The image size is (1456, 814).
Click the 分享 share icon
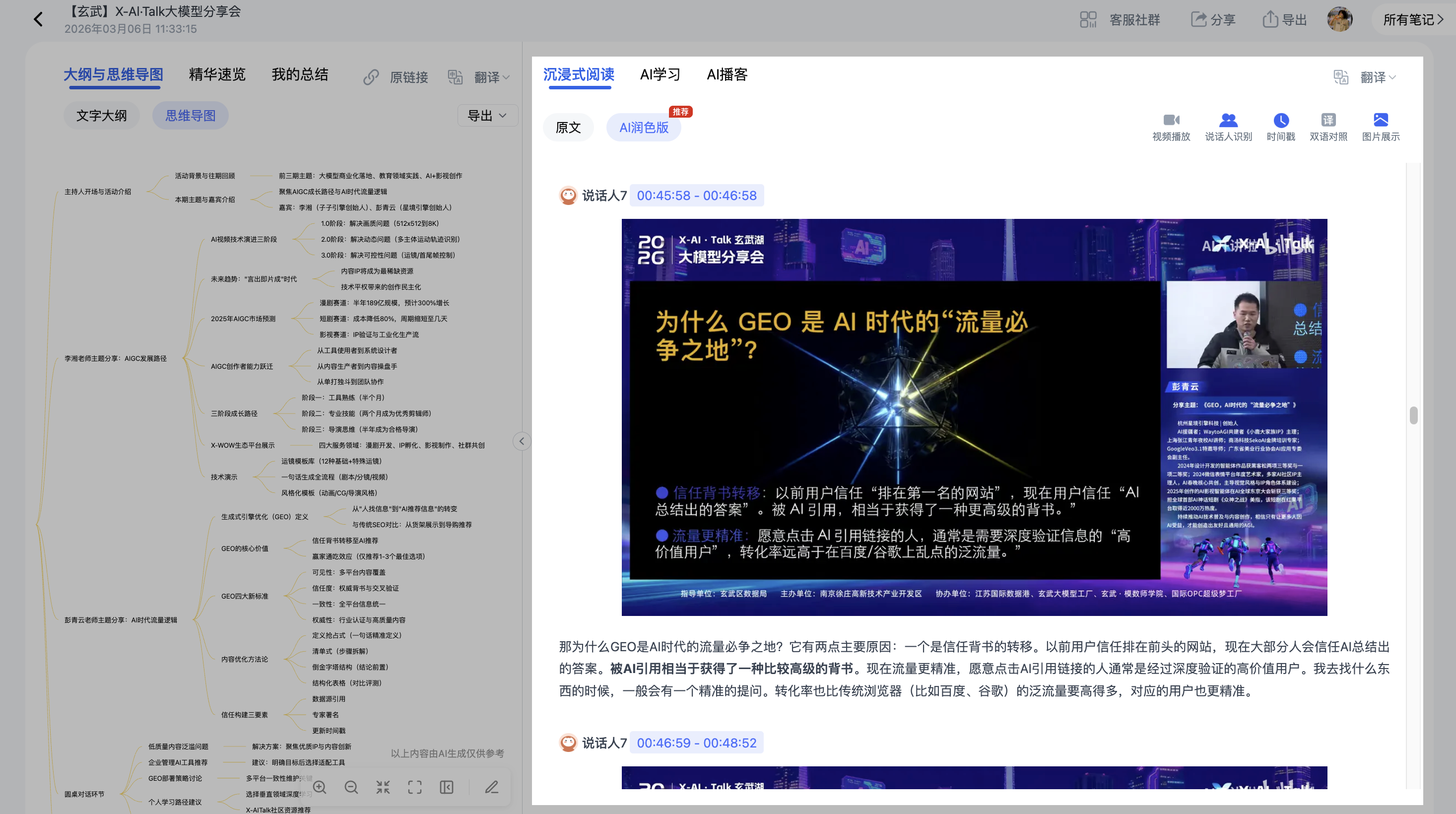point(1198,20)
